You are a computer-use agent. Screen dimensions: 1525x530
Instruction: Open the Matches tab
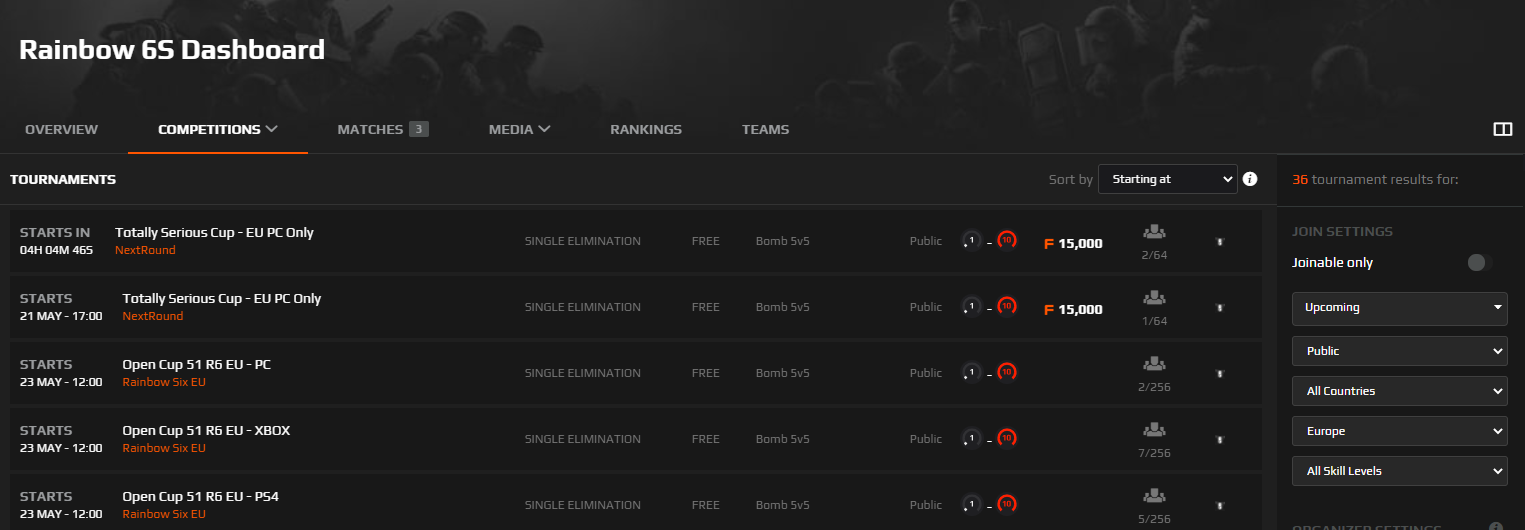click(383, 129)
